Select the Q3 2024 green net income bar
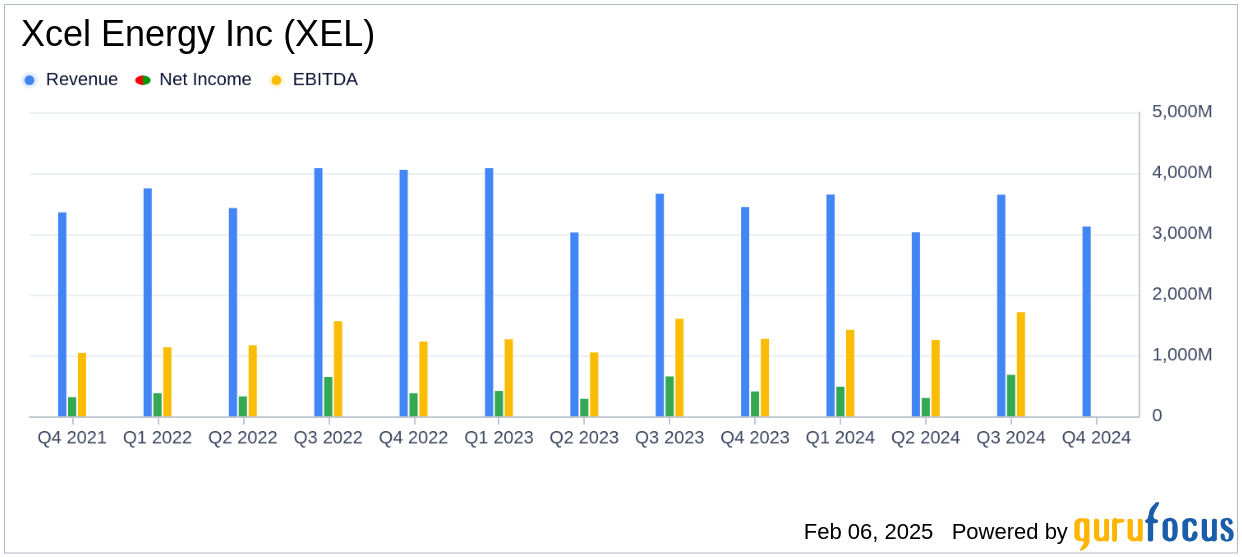Viewport: 1242px width, 557px height. [1011, 396]
